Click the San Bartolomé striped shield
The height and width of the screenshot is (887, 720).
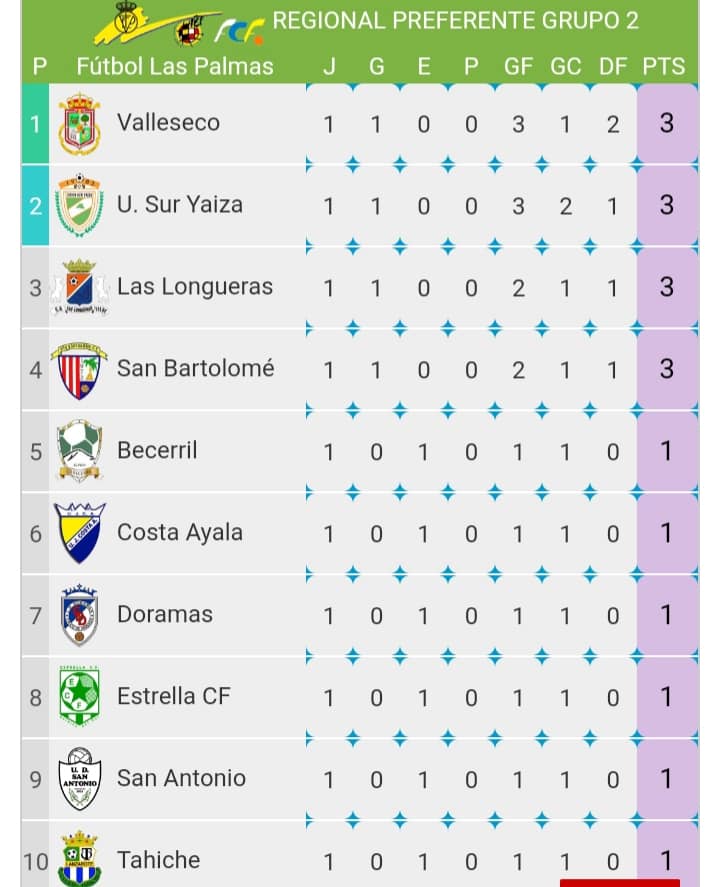[x=79, y=371]
